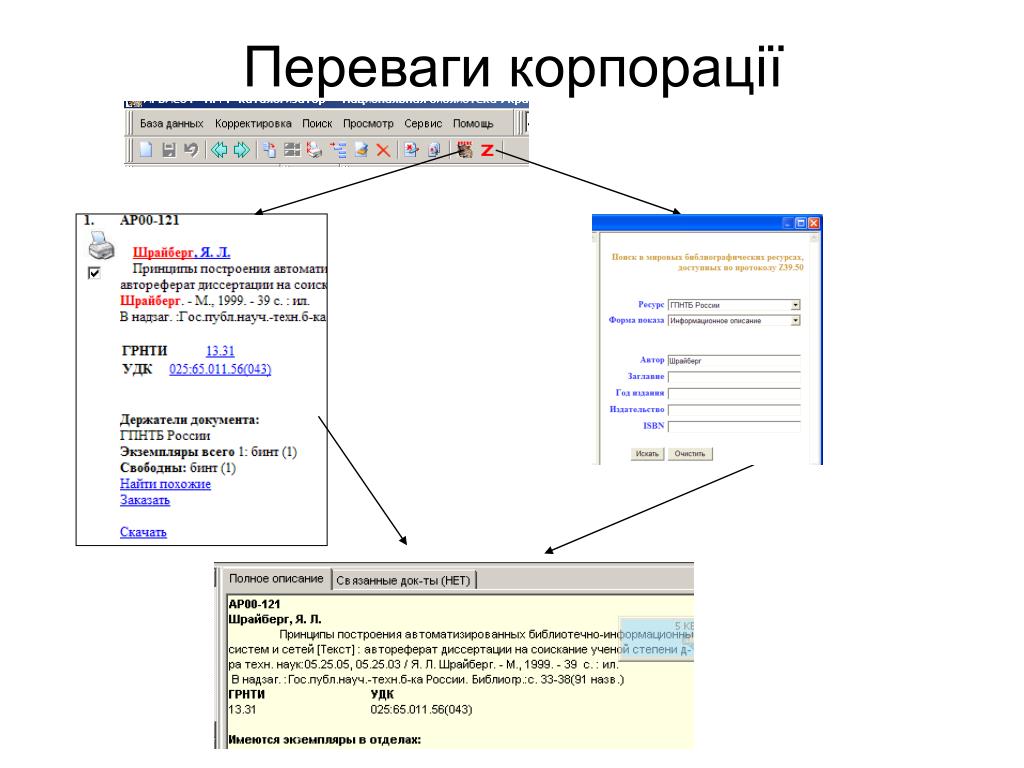Open the Корректировка menu
Viewport: 1024px width, 768px height.
pos(253,123)
